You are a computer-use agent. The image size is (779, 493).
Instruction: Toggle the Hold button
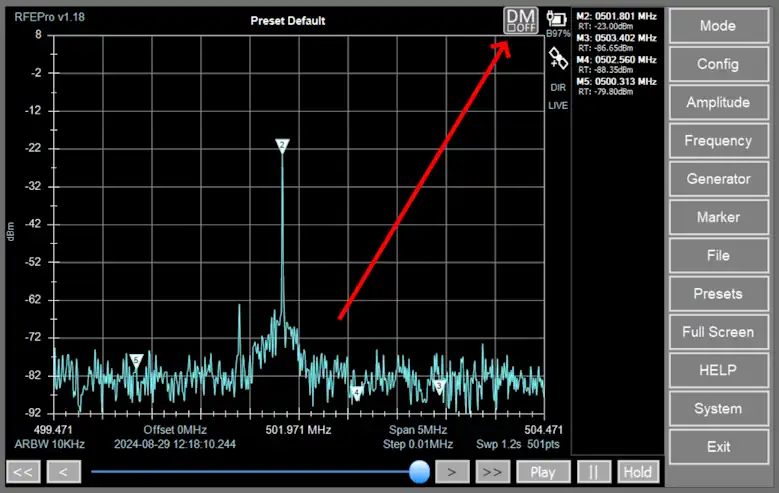pyautogui.click(x=637, y=472)
